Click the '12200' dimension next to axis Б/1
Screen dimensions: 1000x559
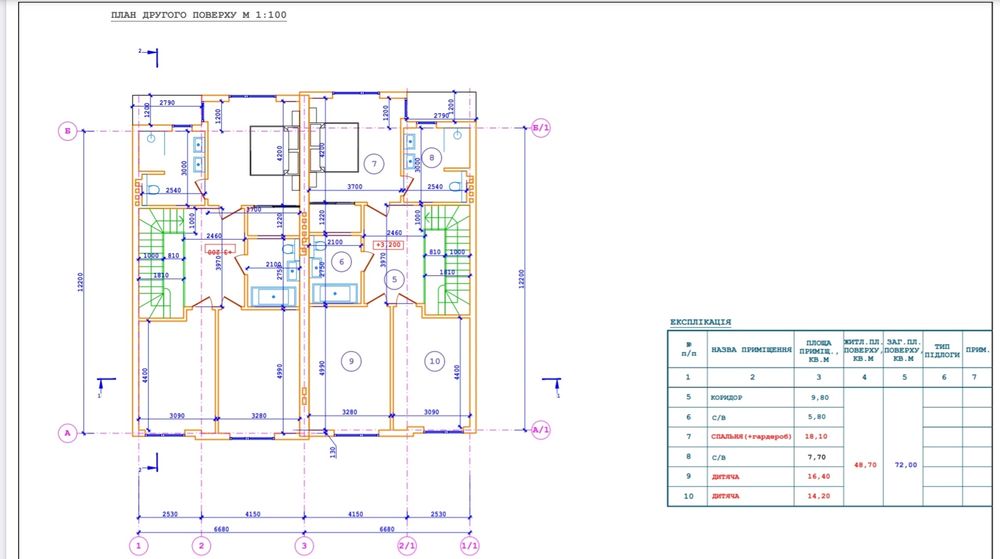[x=522, y=279]
